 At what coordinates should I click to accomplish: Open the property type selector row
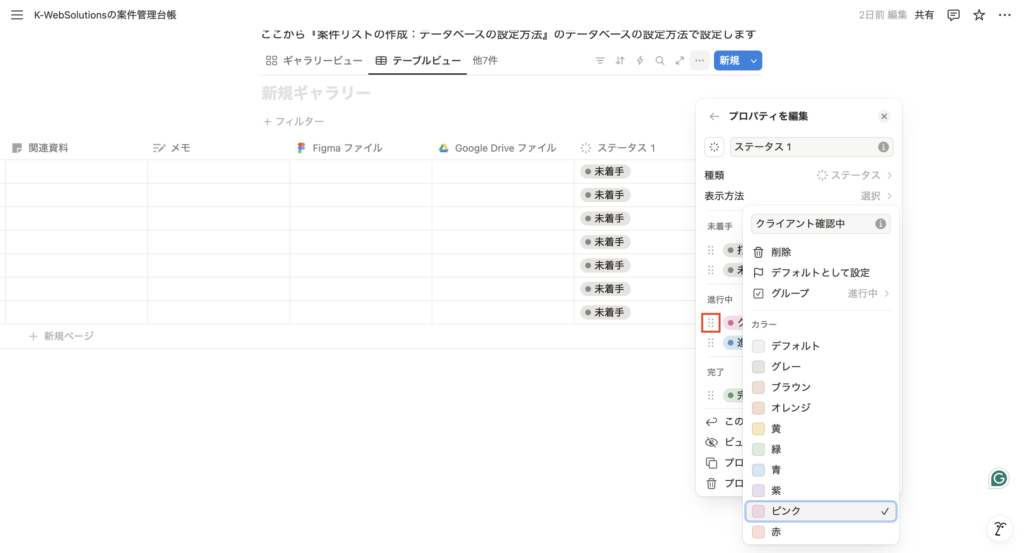[x=798, y=175]
